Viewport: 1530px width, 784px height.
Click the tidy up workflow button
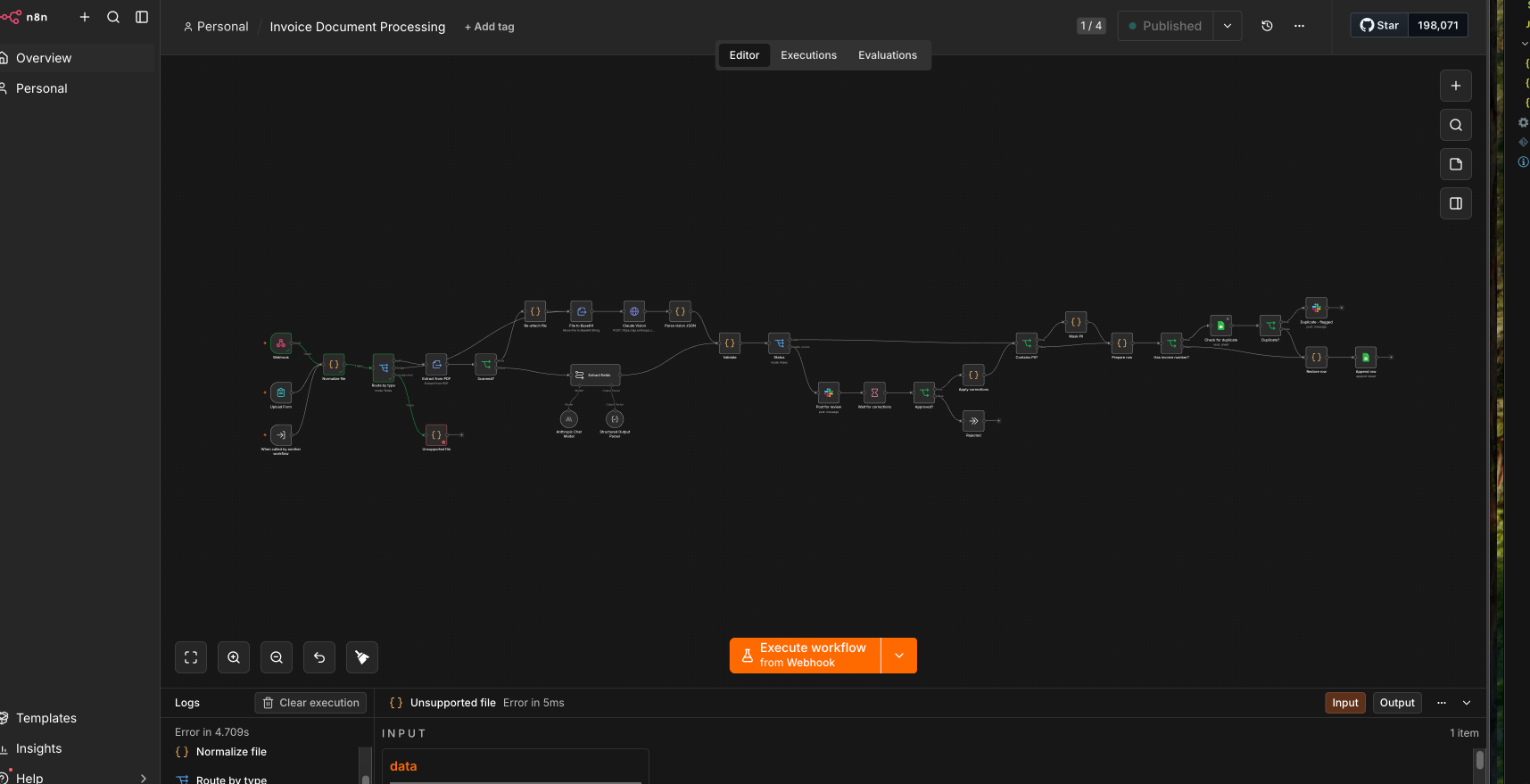click(x=362, y=657)
